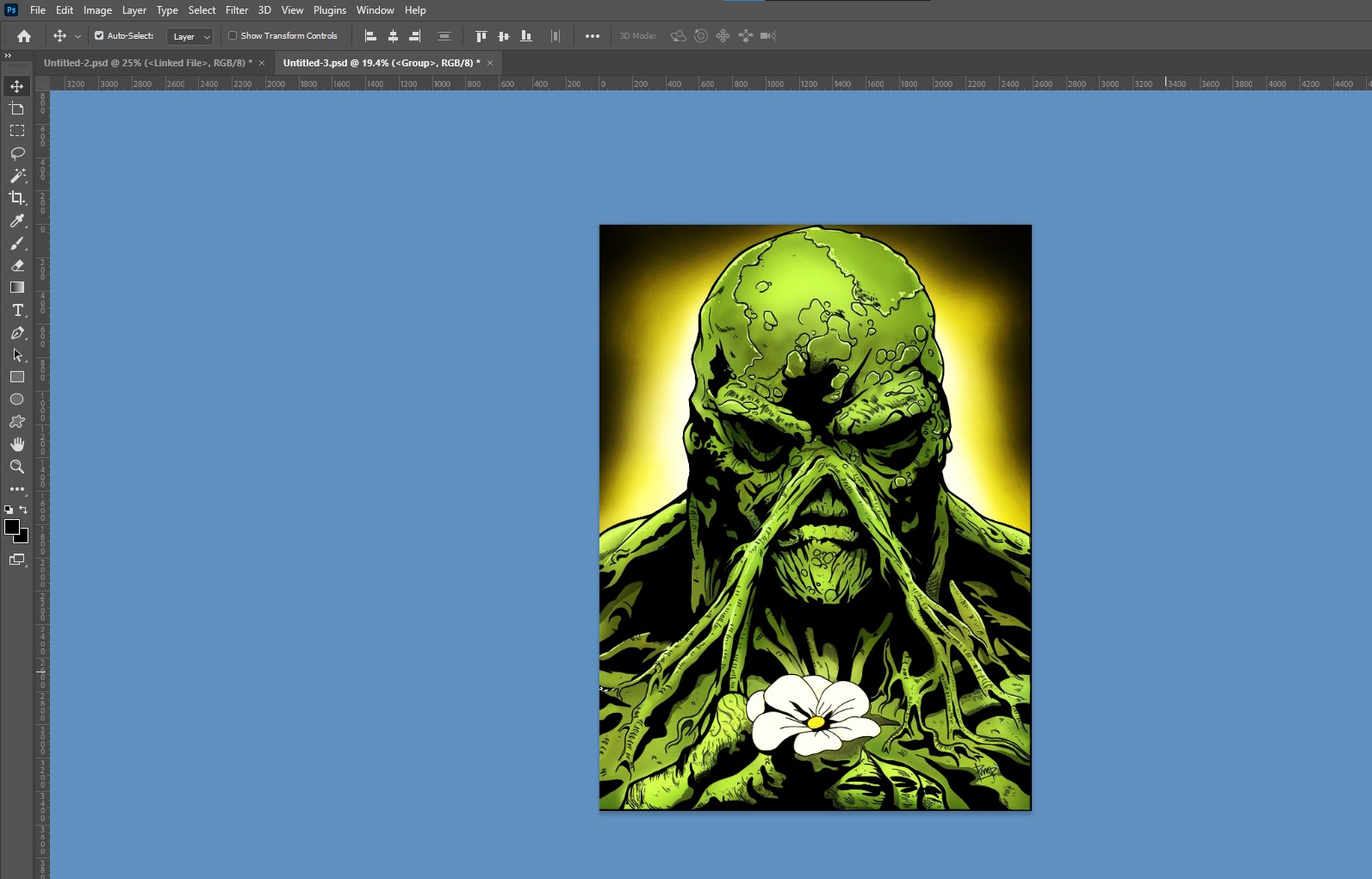The image size is (1372, 879).
Task: Open the Edit menu
Action: tap(65, 10)
